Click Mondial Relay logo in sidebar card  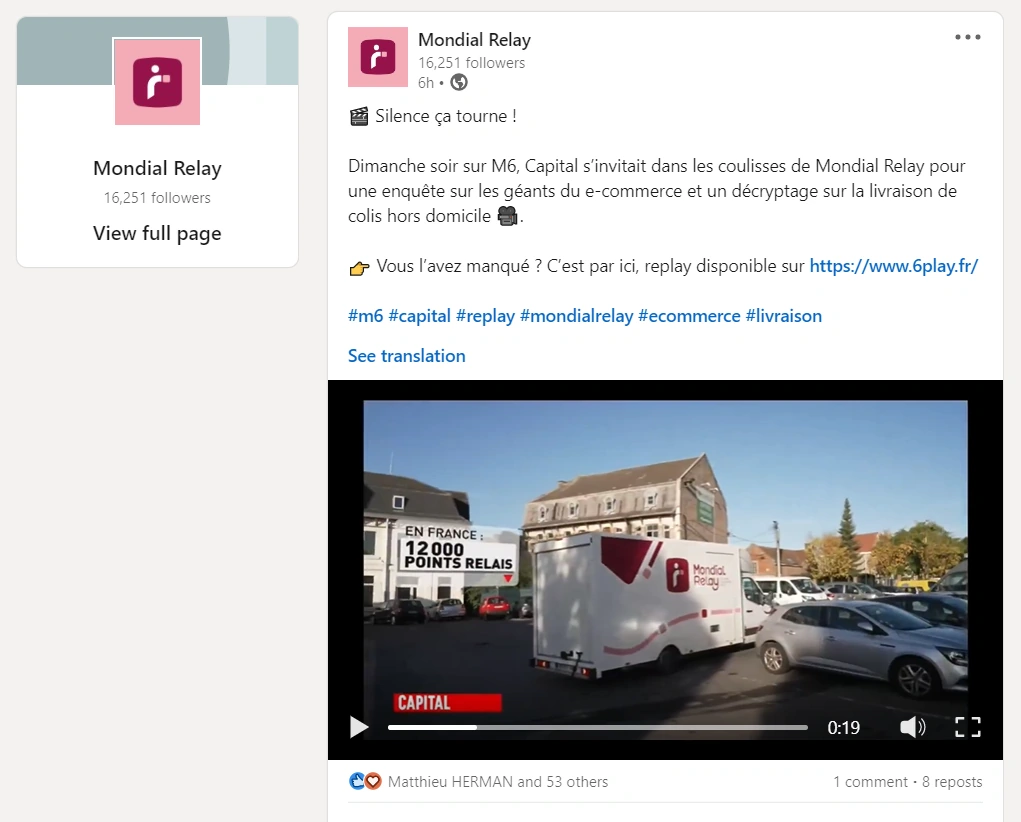pos(157,82)
